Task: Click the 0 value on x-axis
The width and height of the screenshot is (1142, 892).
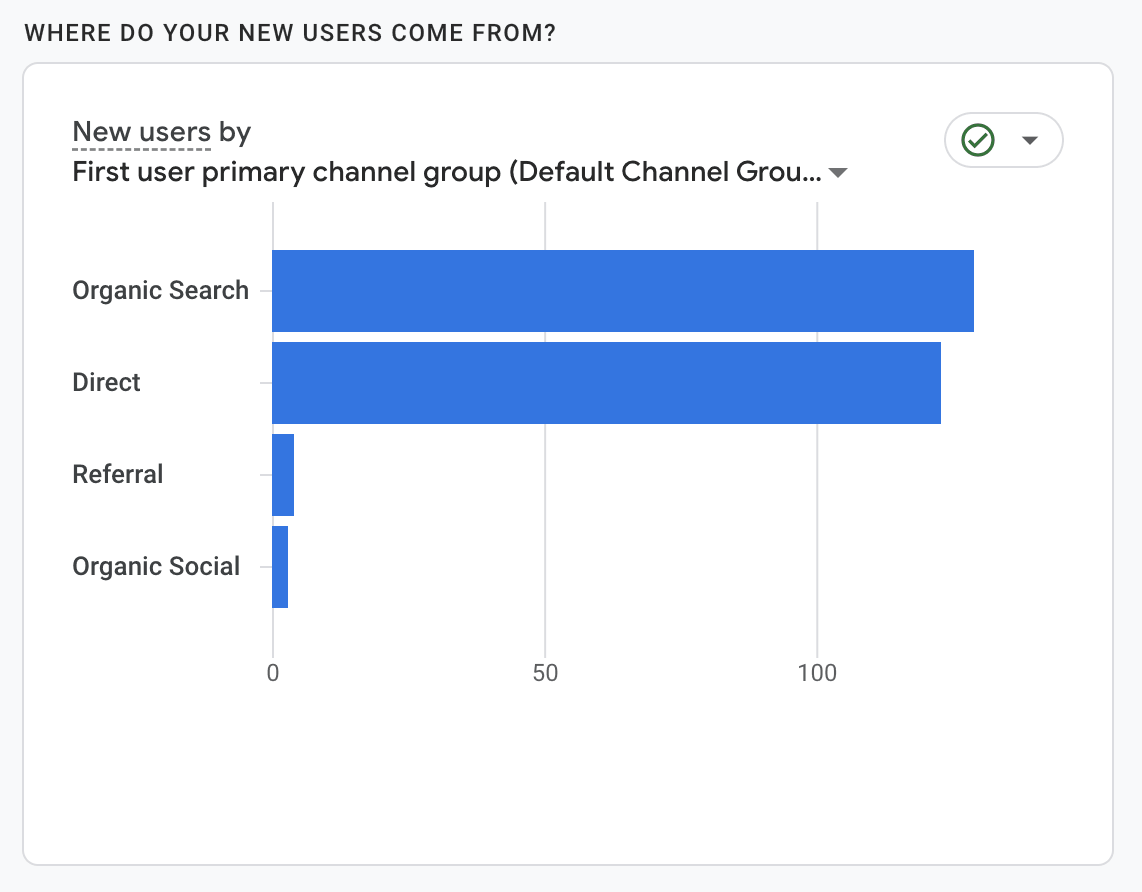Action: pos(273,673)
